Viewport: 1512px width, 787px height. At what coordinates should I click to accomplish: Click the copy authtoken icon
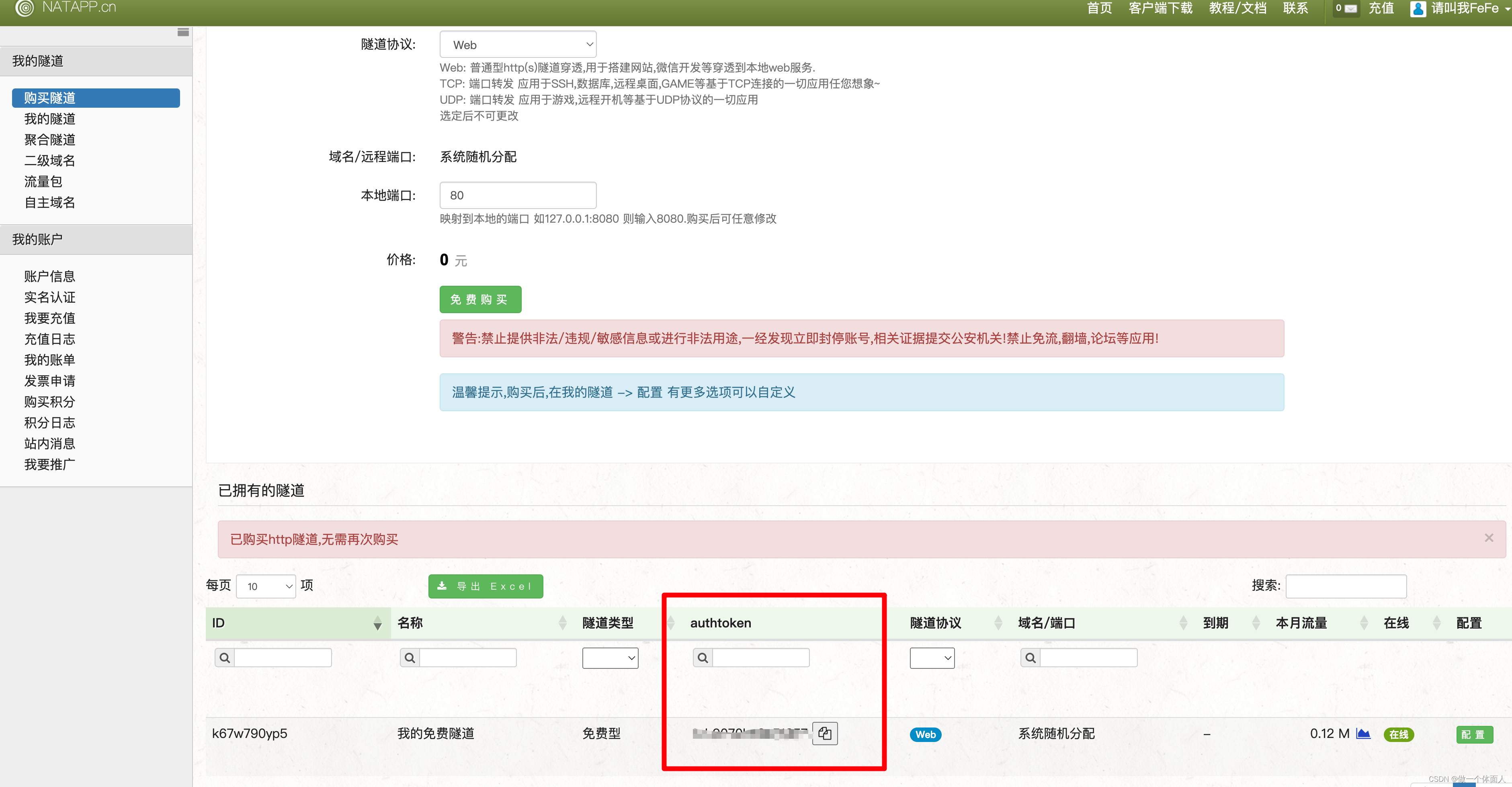coord(825,734)
